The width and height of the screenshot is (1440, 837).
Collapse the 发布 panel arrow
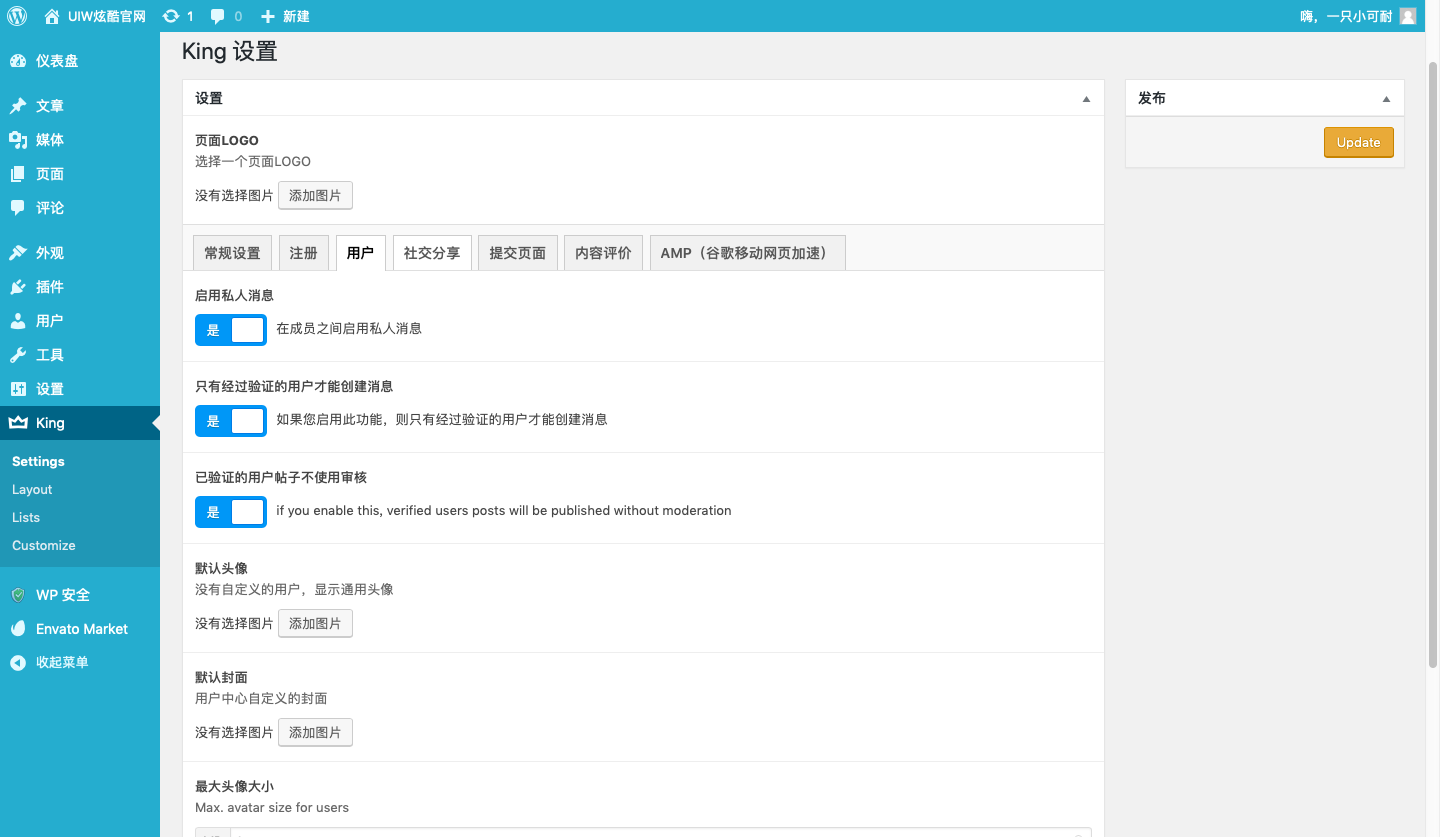(x=1386, y=99)
